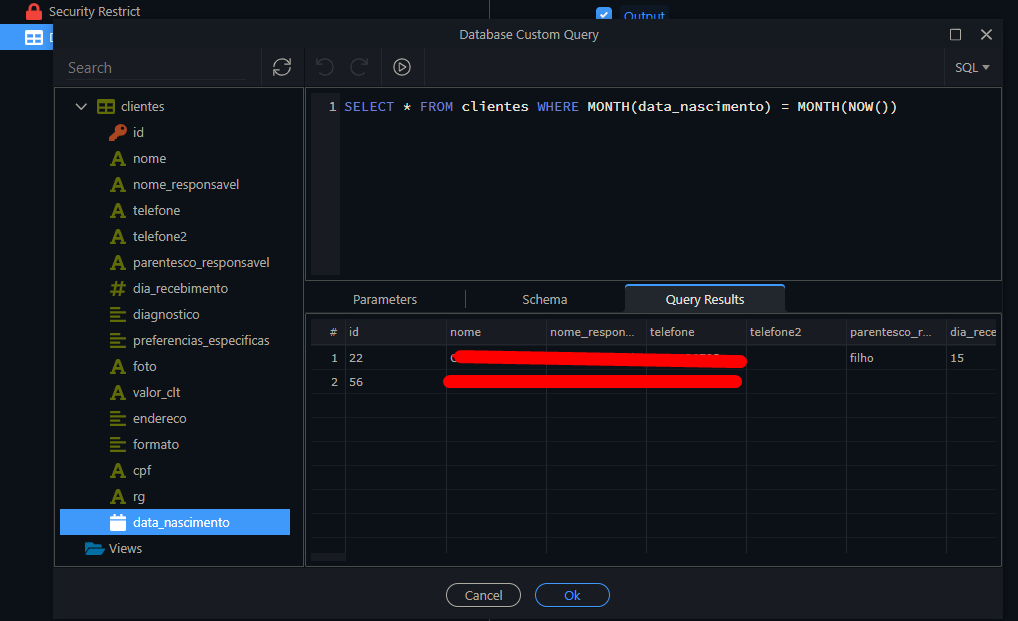1018x621 pixels.
Task: Click the Views folder icon
Action: coord(94,548)
